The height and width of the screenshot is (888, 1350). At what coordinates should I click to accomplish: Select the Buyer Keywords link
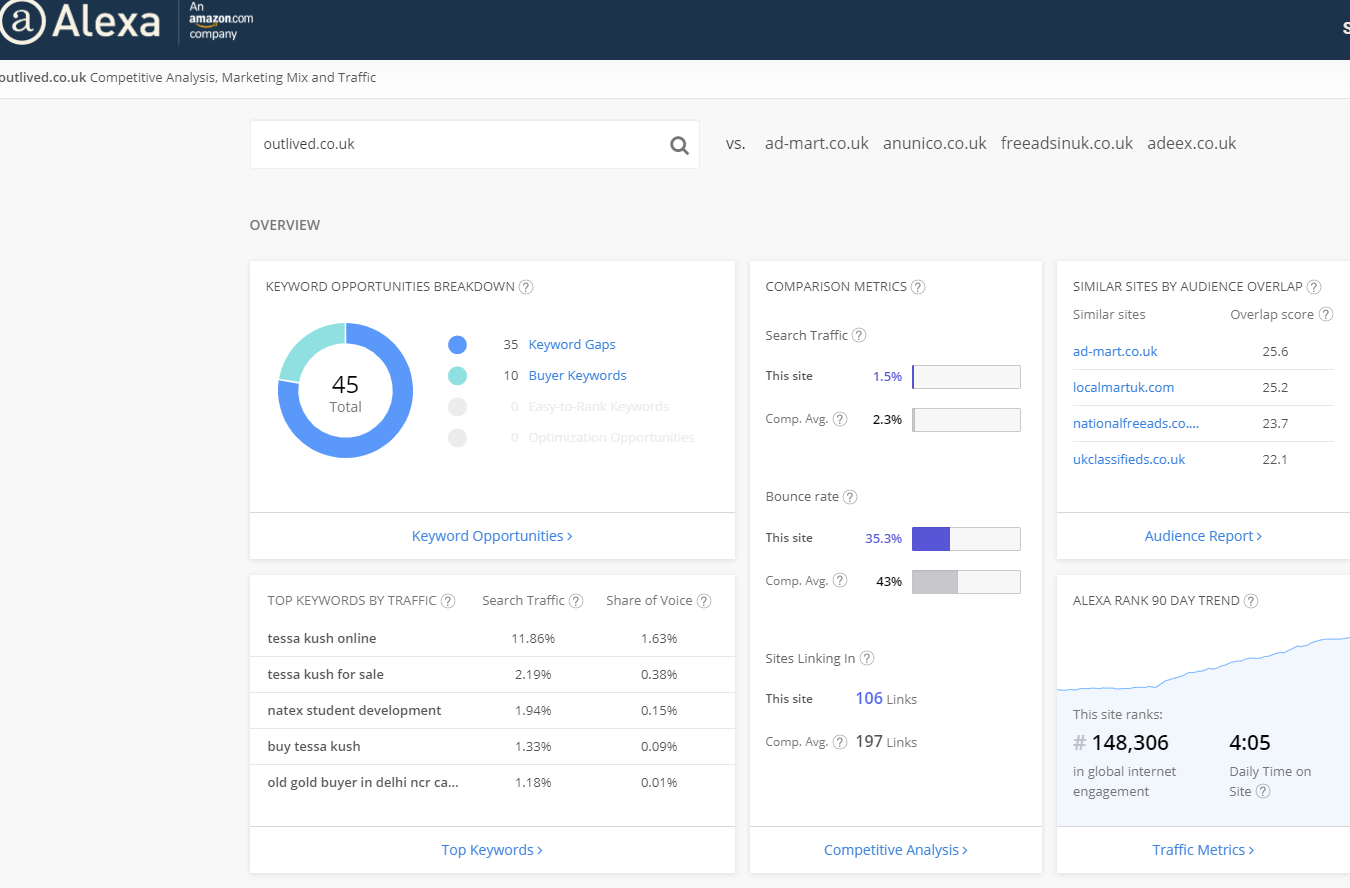(x=577, y=376)
